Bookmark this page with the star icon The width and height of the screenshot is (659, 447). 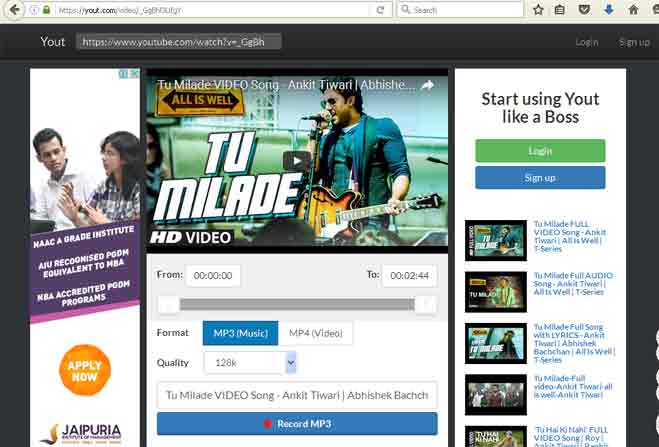538,10
